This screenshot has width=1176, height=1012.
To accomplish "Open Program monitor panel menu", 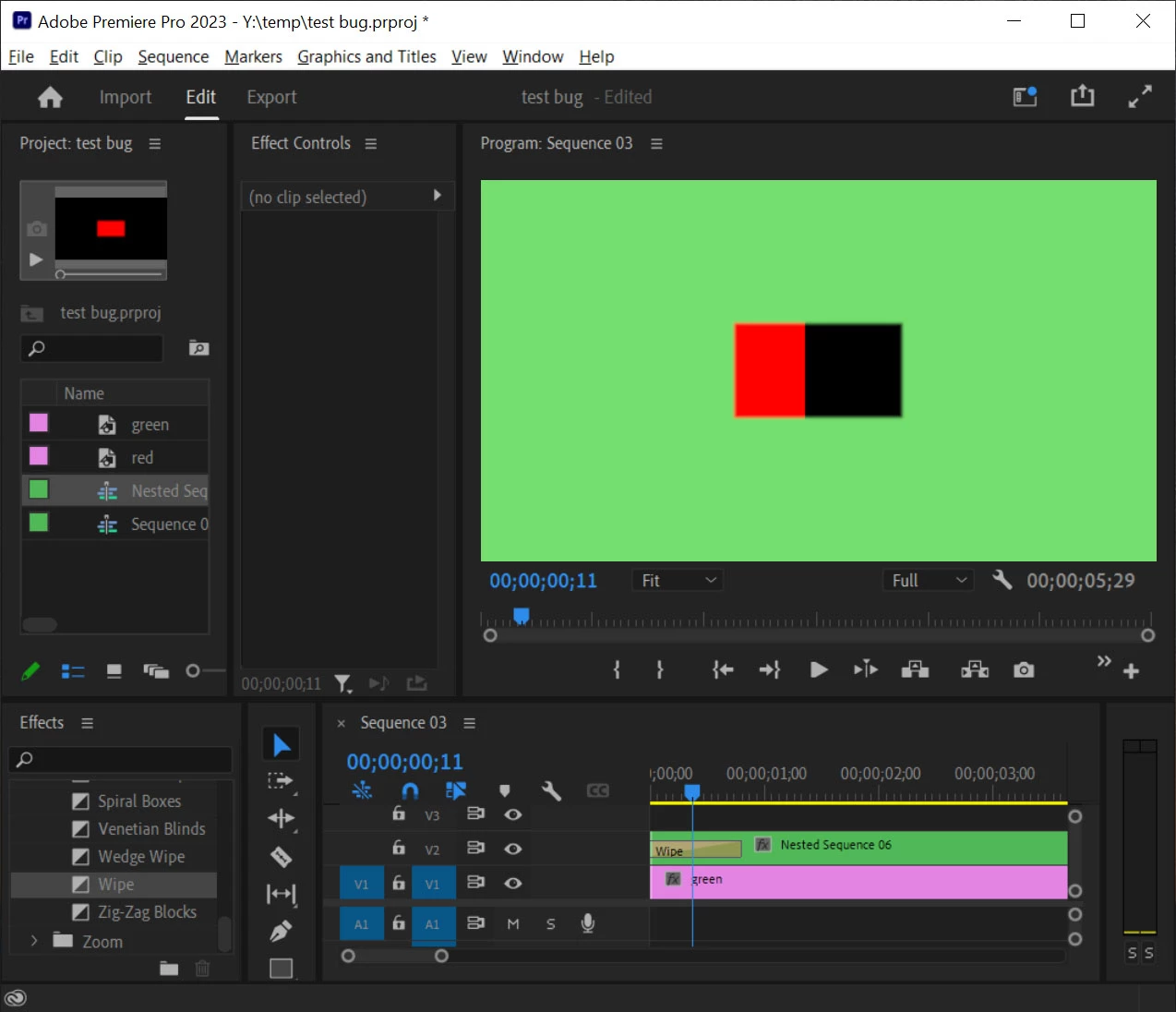I will pyautogui.click(x=656, y=143).
